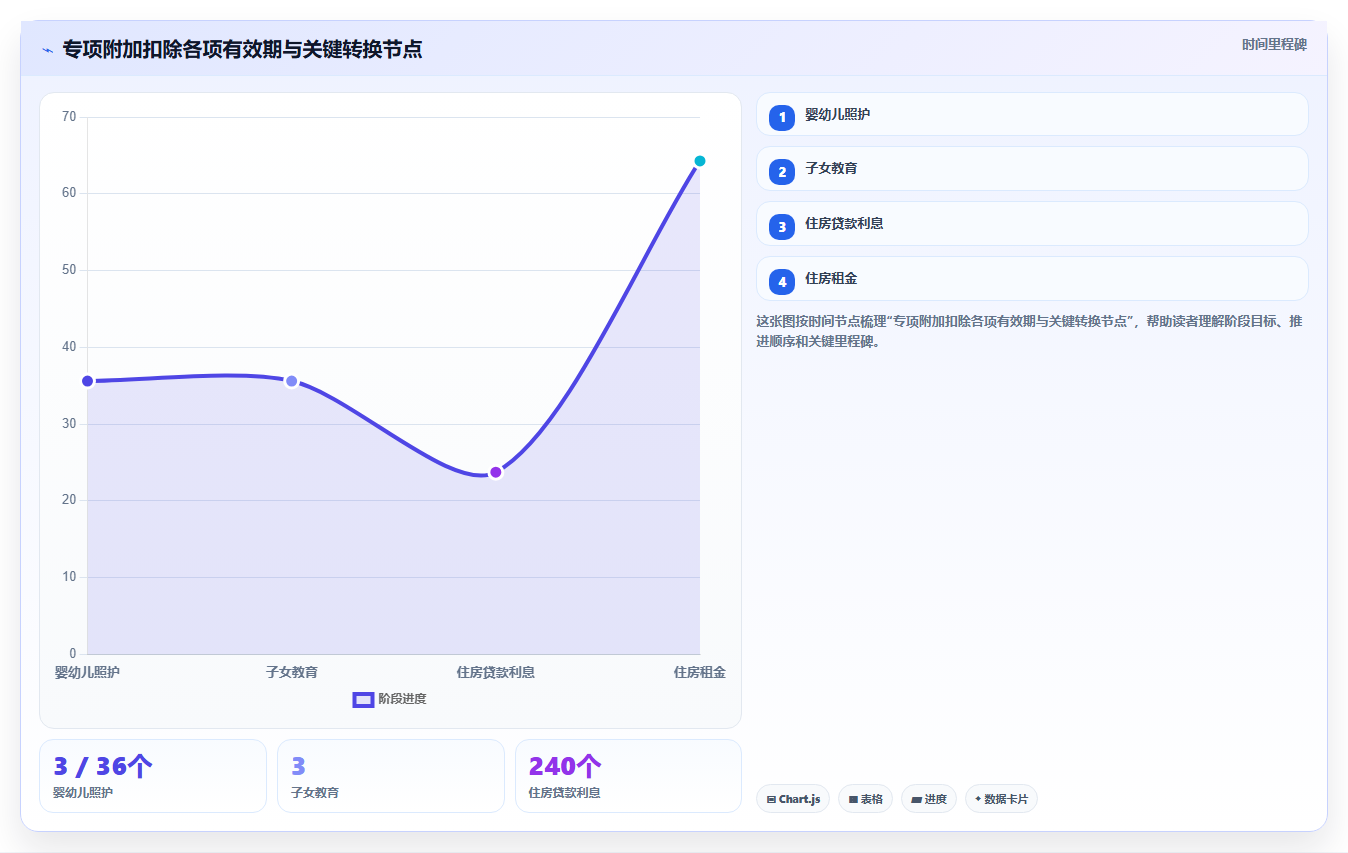
Task: Click the number 4 badge for 住房租金
Action: pos(782,281)
